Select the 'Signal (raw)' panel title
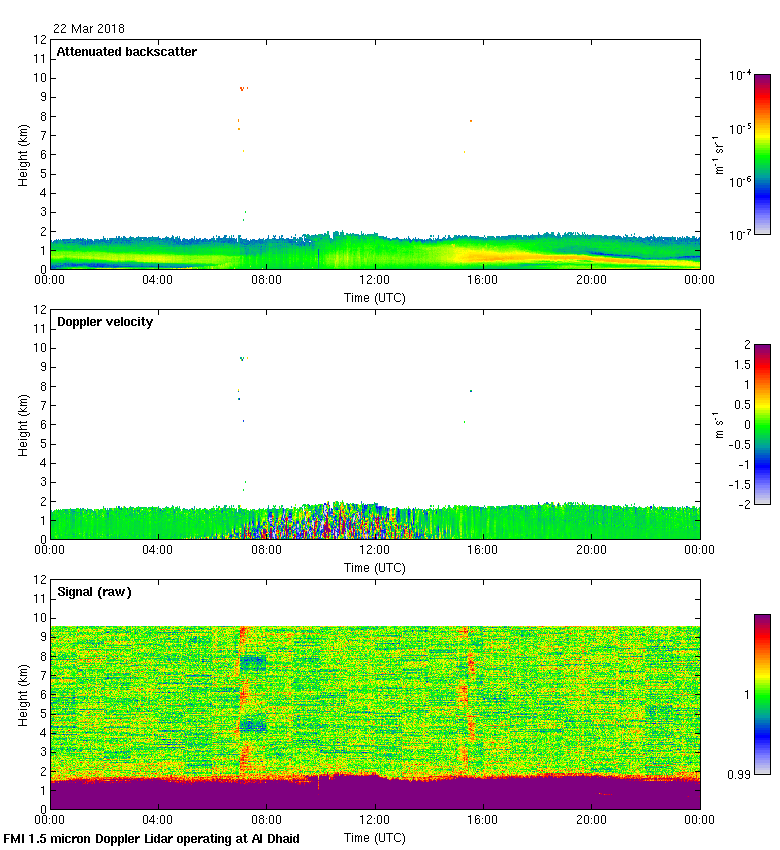780x850 pixels. click(94, 592)
